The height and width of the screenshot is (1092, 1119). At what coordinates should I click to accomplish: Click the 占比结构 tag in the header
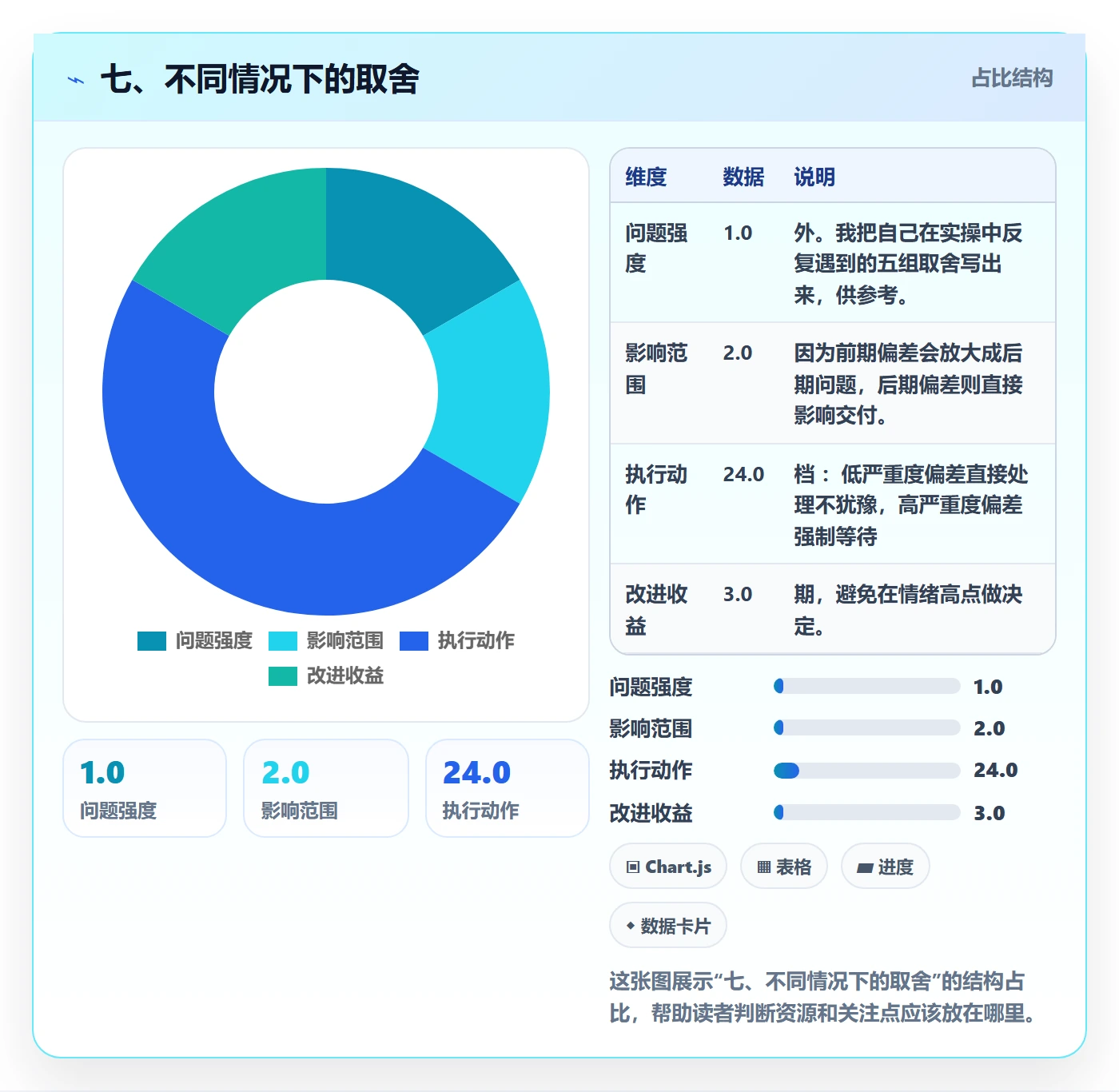point(1012,78)
